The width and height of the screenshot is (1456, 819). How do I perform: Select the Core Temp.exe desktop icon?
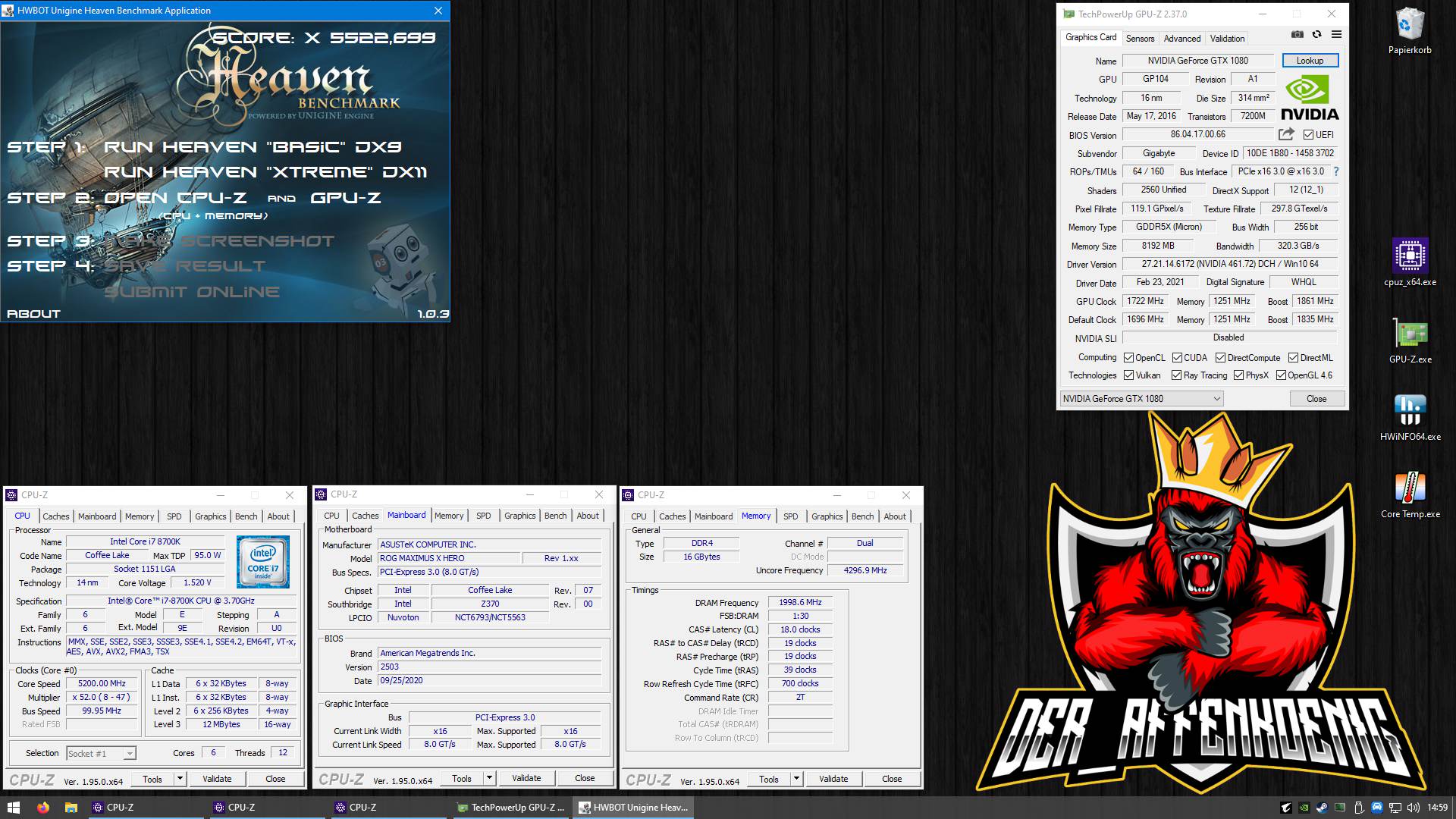tap(1410, 495)
